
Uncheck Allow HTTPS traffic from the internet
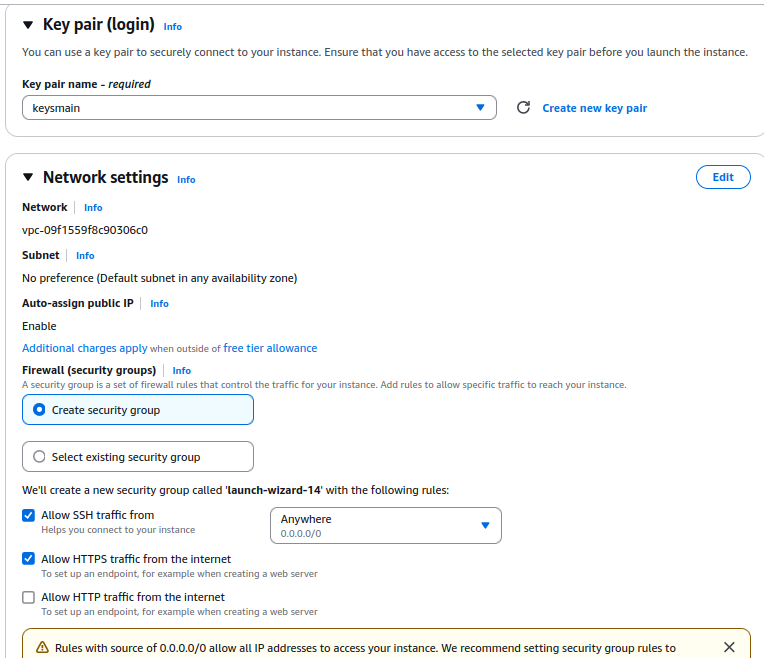(29, 560)
